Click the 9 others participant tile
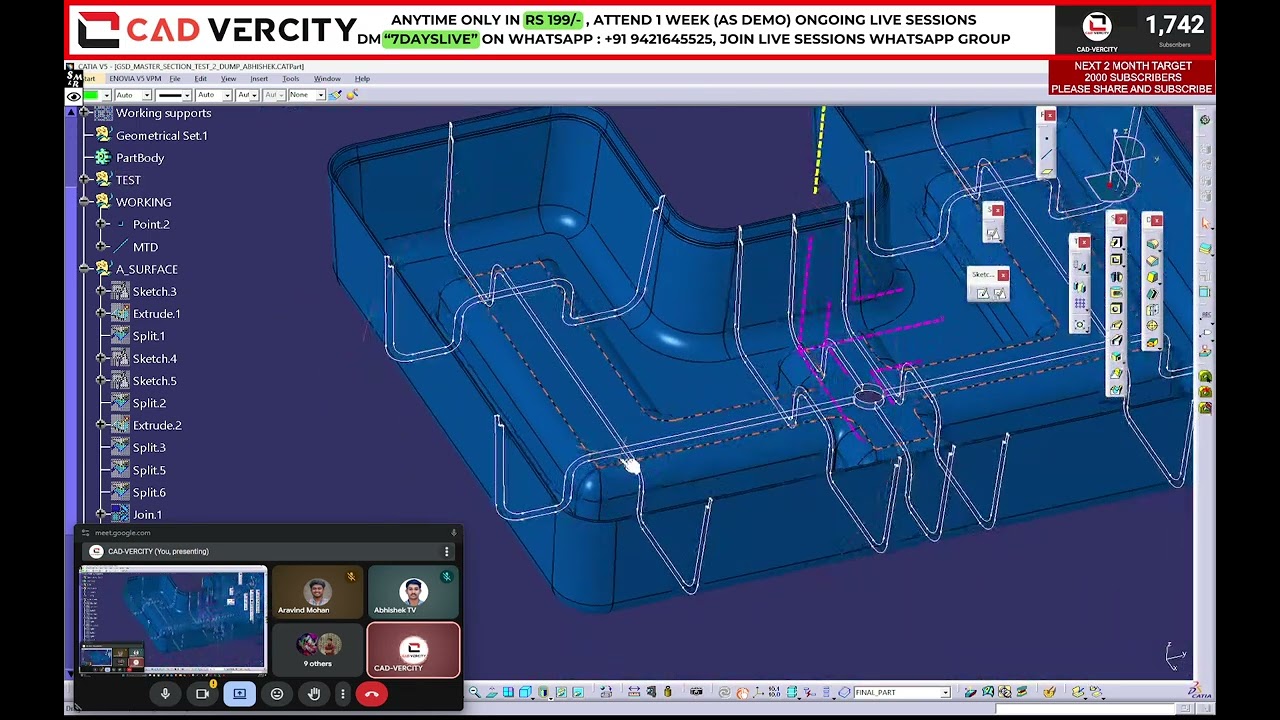This screenshot has width=1280, height=720. pyautogui.click(x=317, y=648)
